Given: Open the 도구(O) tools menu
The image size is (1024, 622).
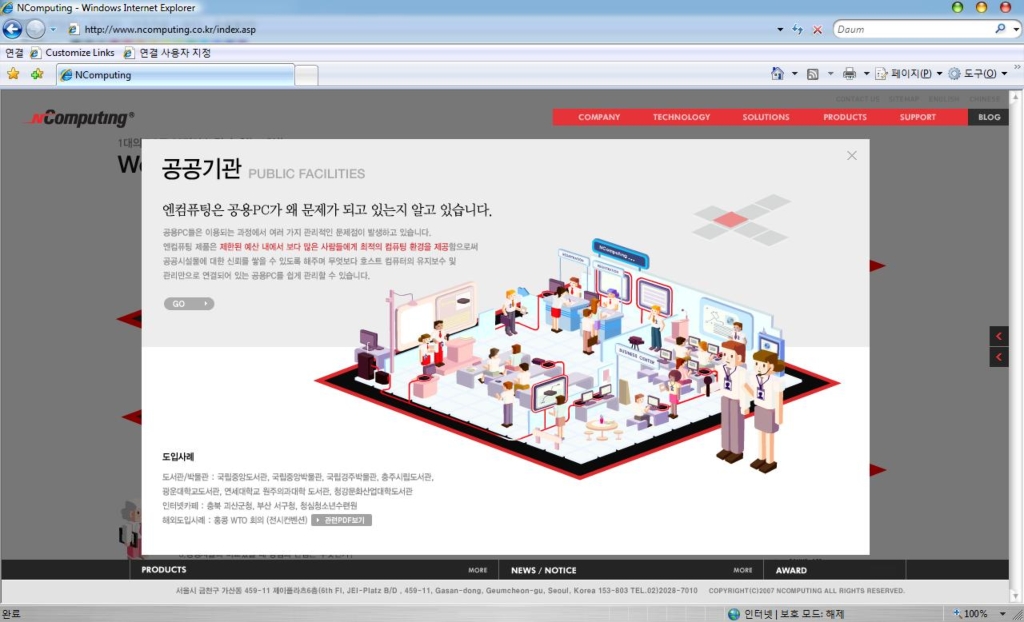Looking at the screenshot, I should pyautogui.click(x=978, y=74).
